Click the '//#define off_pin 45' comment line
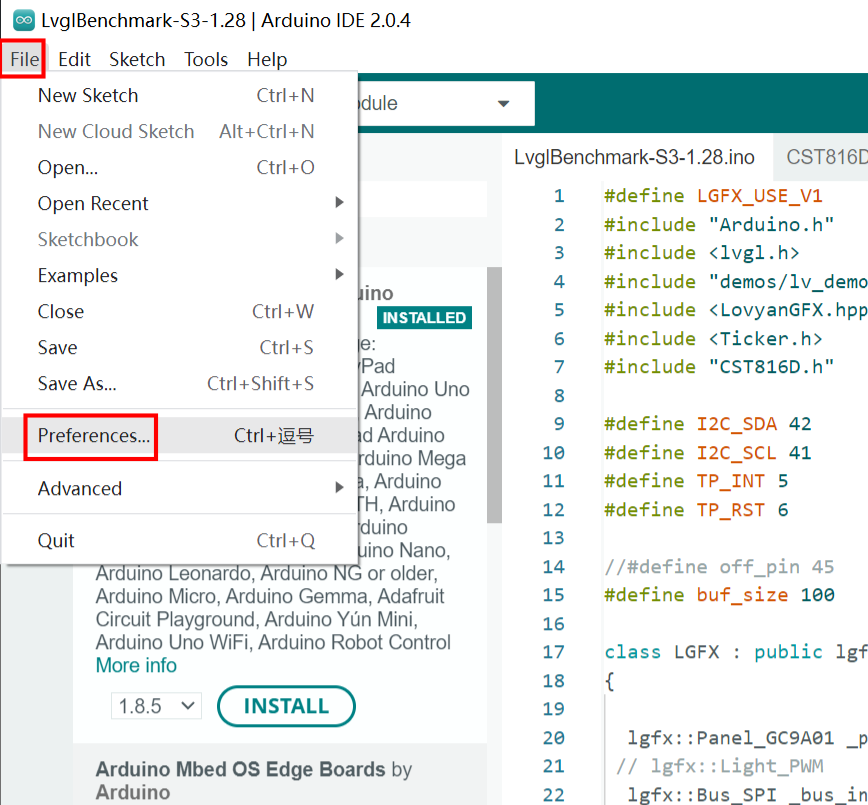 pyautogui.click(x=719, y=567)
